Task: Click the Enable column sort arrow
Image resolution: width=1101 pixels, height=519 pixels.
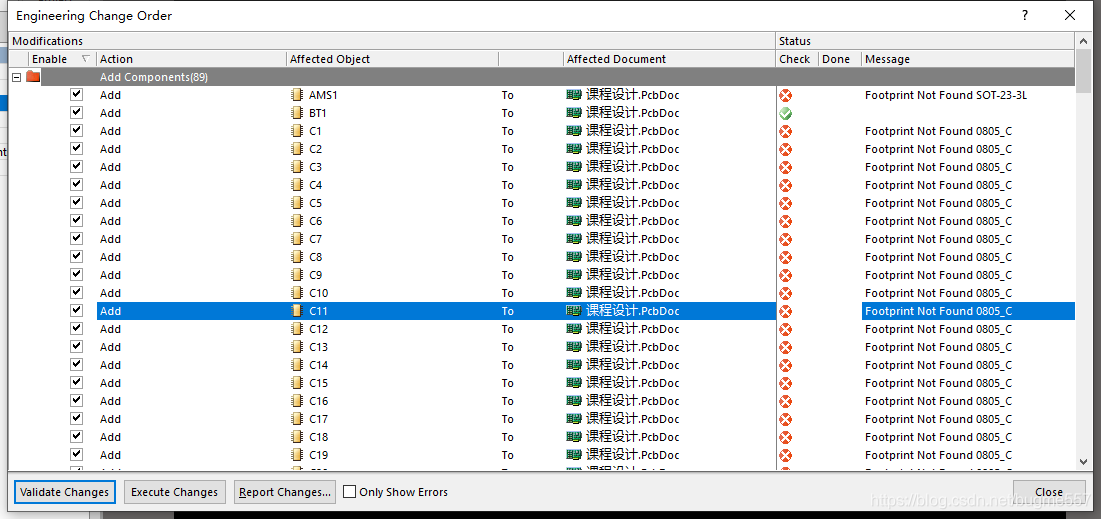Action: (86, 59)
